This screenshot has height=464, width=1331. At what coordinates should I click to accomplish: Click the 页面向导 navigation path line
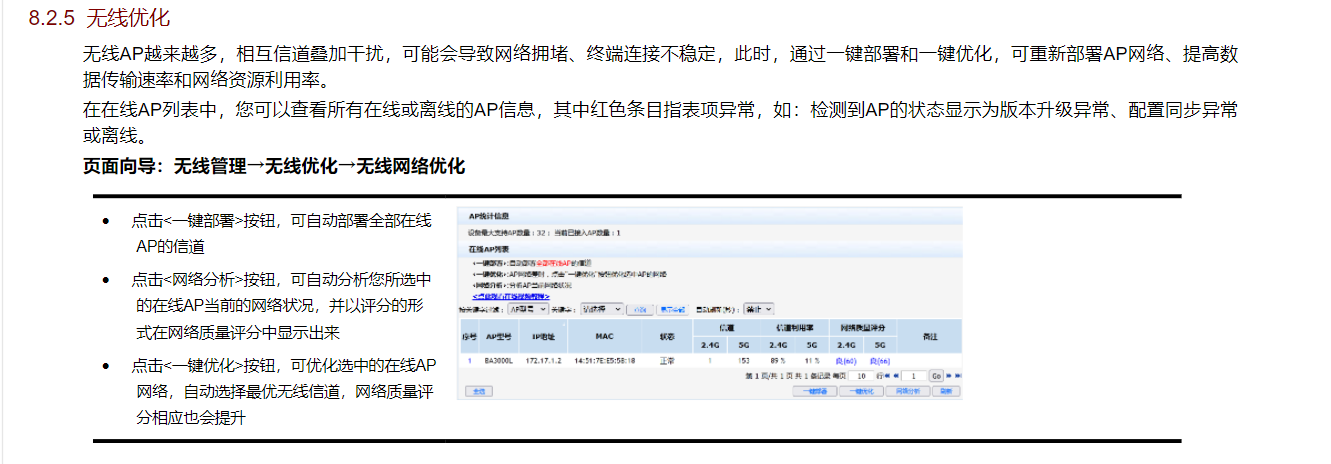click(x=274, y=166)
